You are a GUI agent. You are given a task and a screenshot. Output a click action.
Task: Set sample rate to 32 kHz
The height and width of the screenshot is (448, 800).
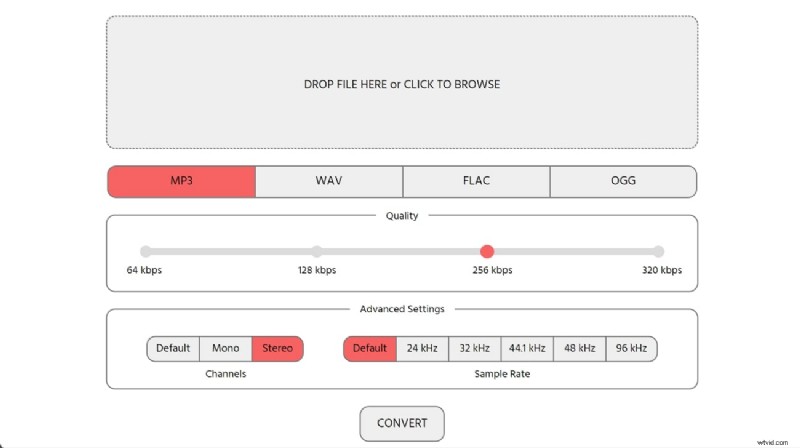point(474,349)
